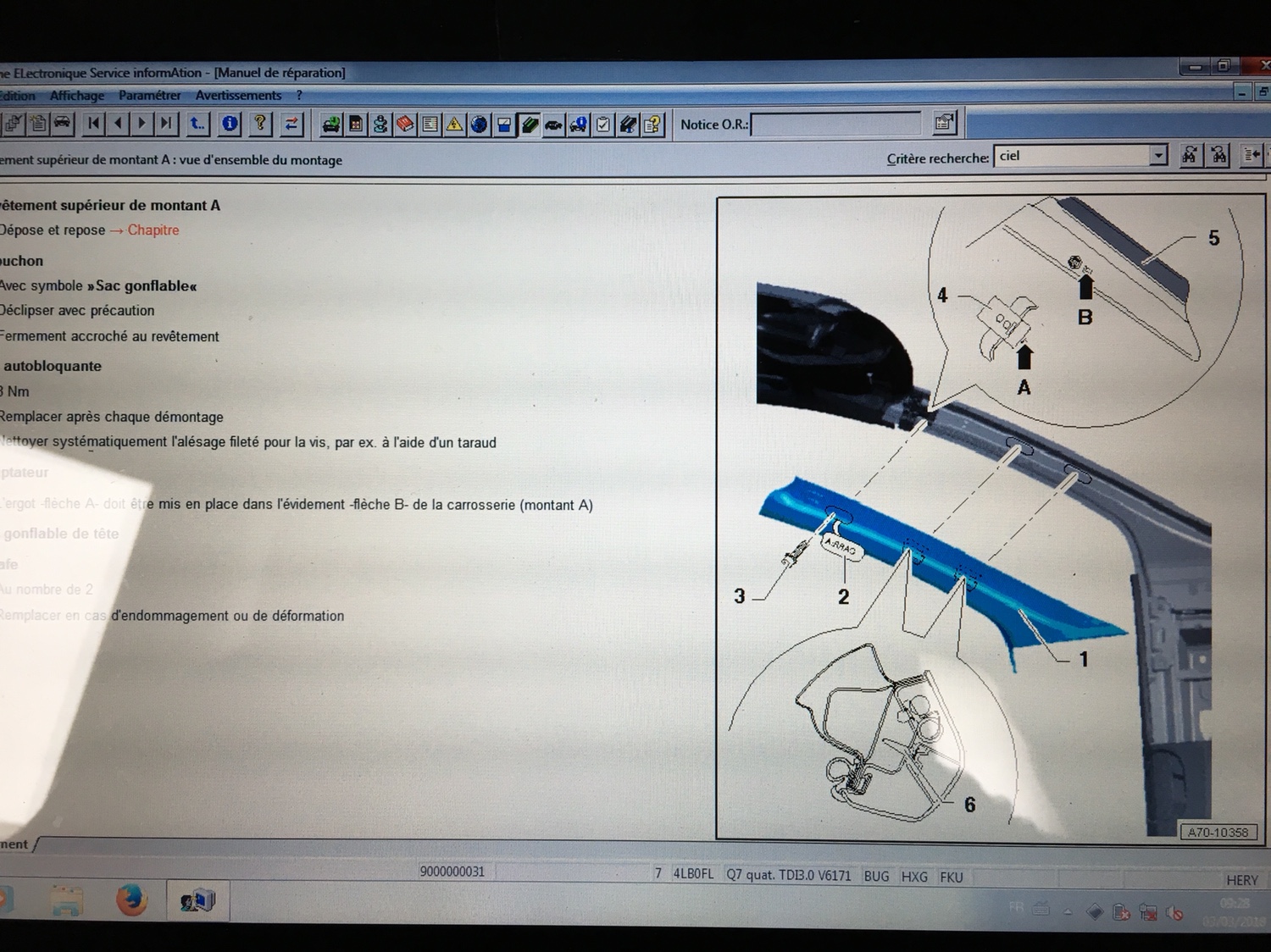Open the Avertissements menu
The width and height of the screenshot is (1271, 952).
pos(238,96)
